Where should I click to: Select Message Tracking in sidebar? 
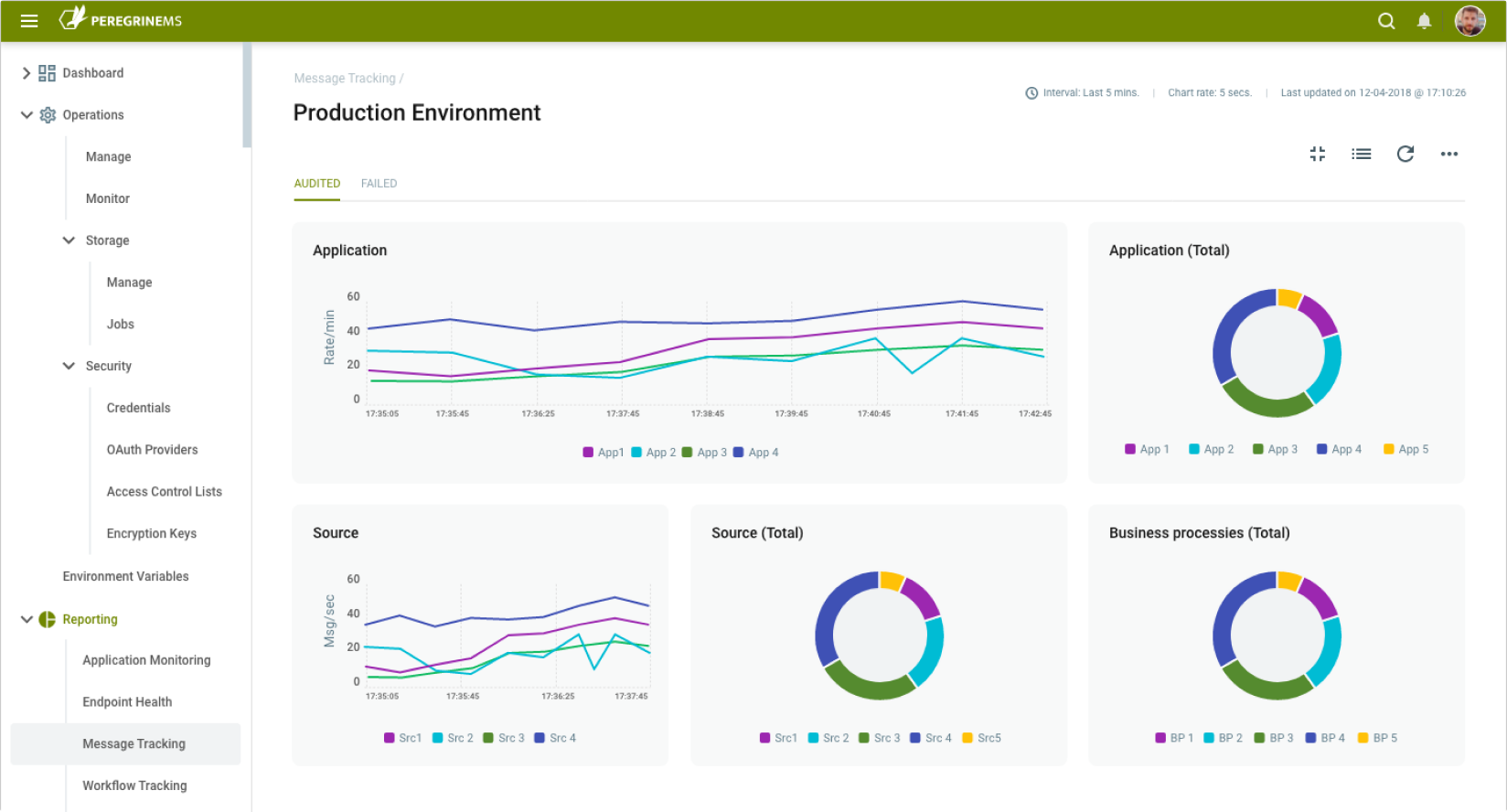pyautogui.click(x=125, y=744)
